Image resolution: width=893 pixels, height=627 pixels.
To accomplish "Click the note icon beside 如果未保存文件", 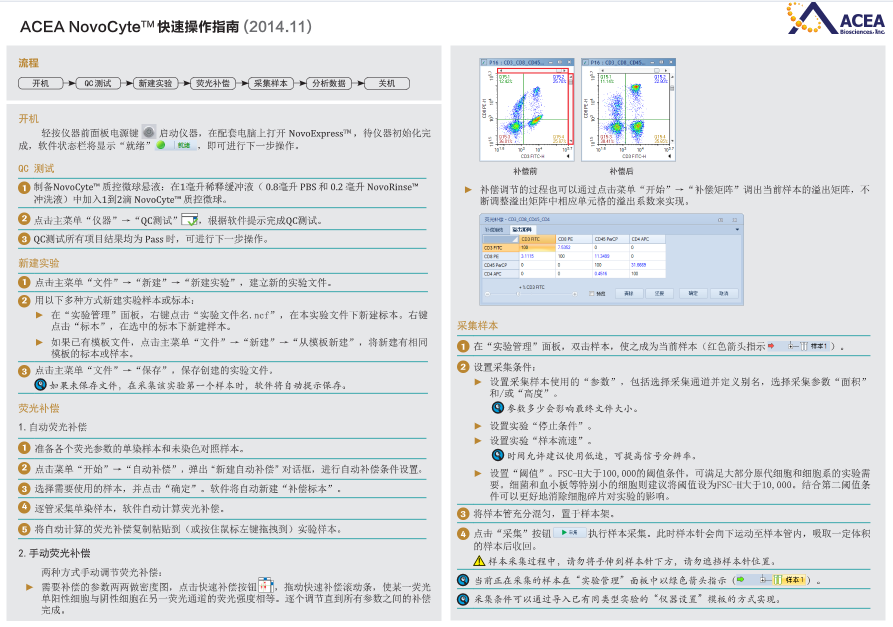I will (x=40, y=385).
